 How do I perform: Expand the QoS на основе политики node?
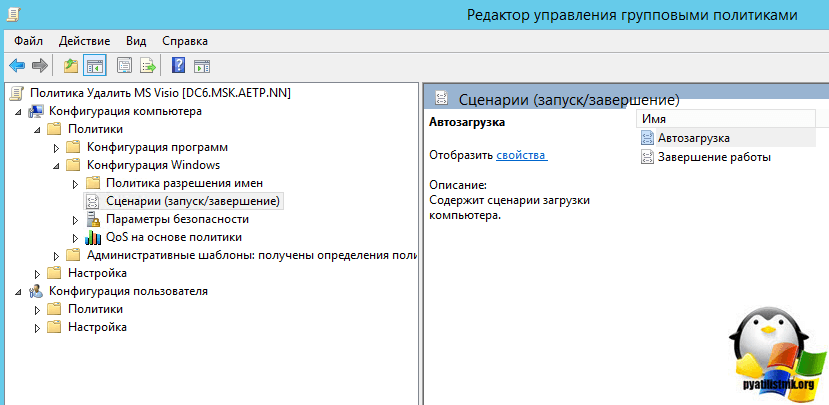tap(76, 238)
